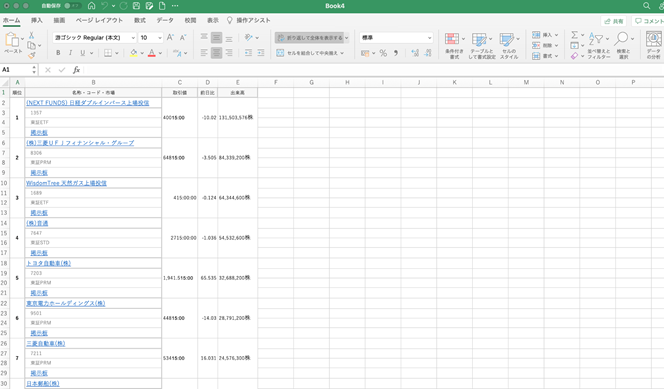This screenshot has width=664, height=389.
Task: Click the AutoSum sigma icon
Action: (574, 35)
